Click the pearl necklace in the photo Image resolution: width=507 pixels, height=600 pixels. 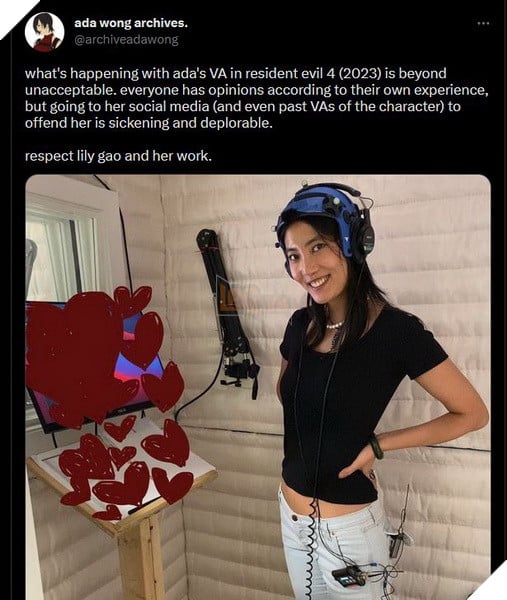pos(335,325)
